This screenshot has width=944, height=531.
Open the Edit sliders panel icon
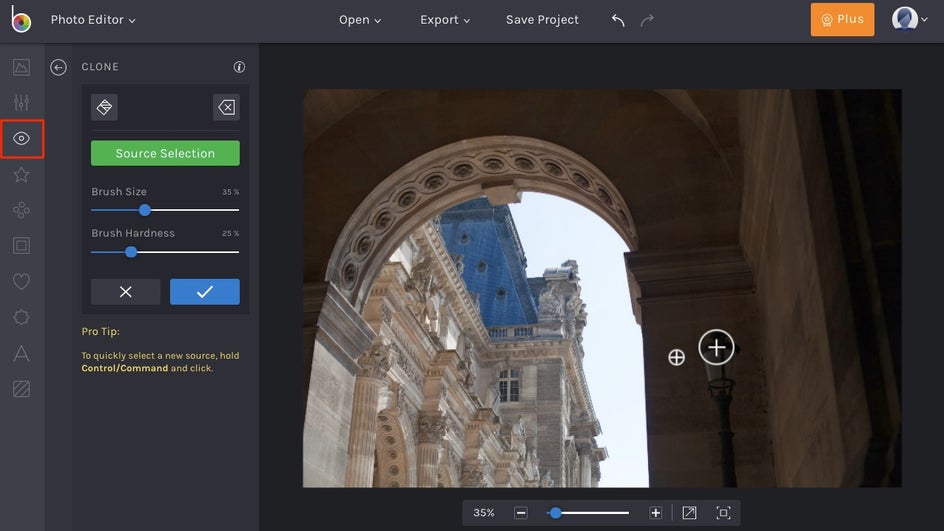click(21, 102)
